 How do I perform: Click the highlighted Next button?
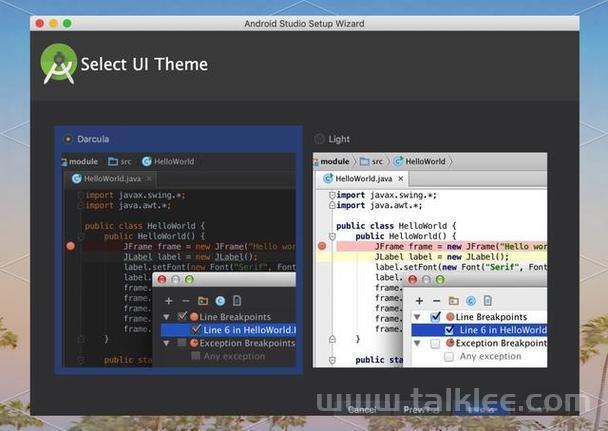[x=481, y=410]
